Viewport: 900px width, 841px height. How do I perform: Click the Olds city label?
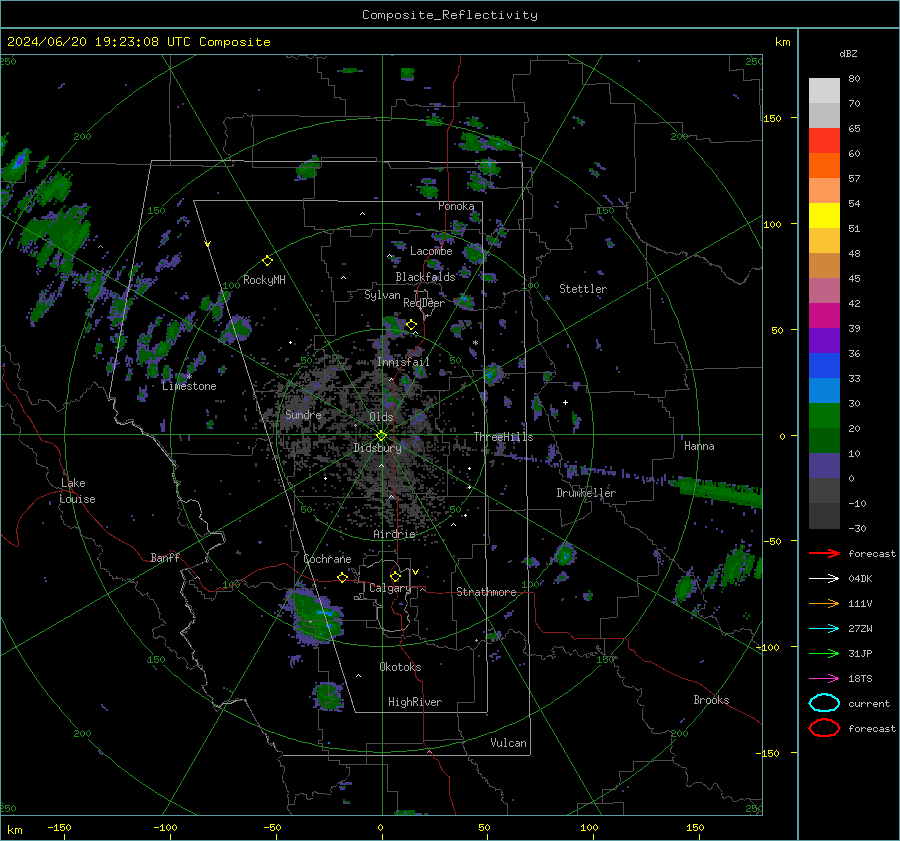tap(381, 417)
